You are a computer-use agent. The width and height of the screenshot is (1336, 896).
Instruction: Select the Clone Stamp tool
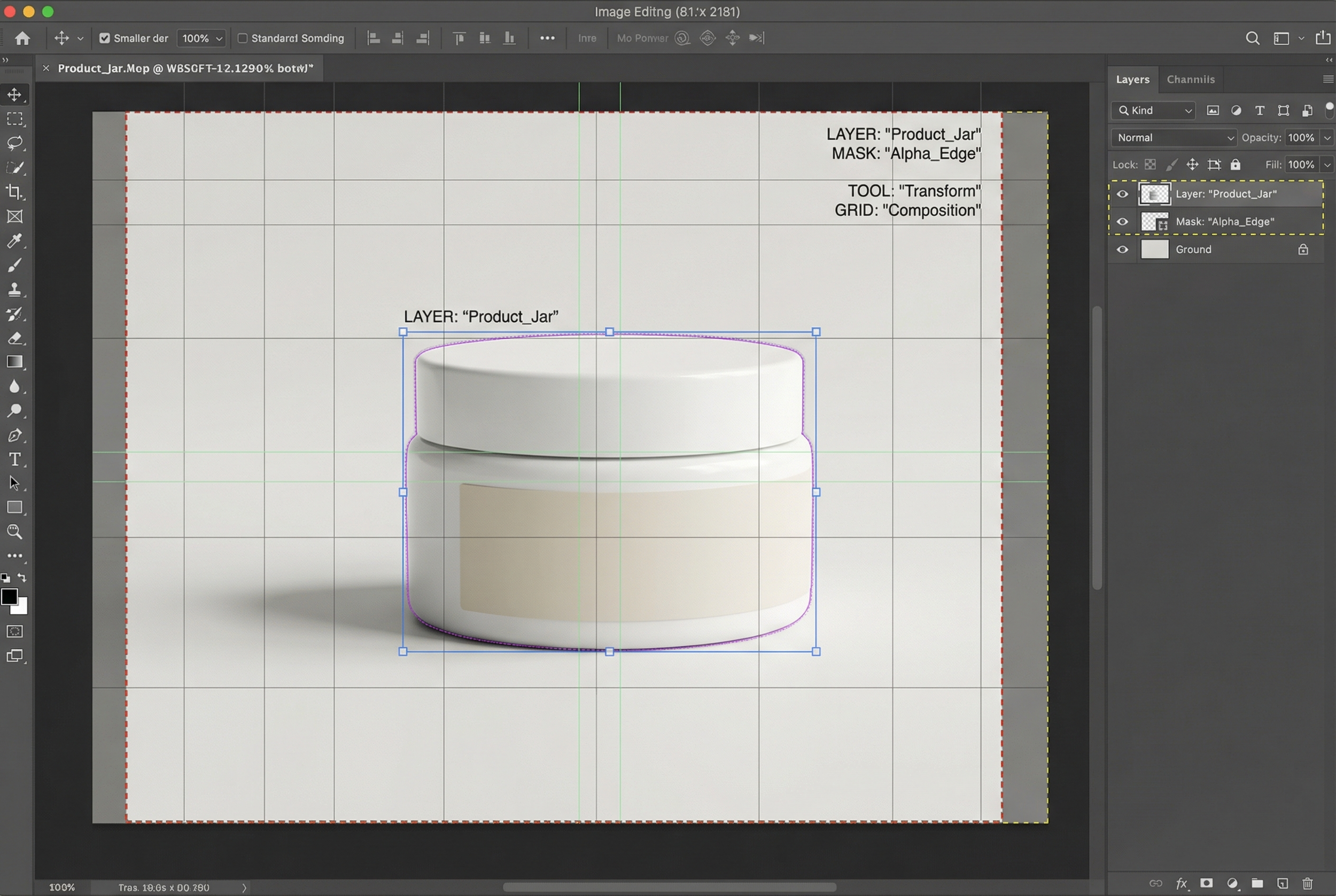[x=15, y=290]
